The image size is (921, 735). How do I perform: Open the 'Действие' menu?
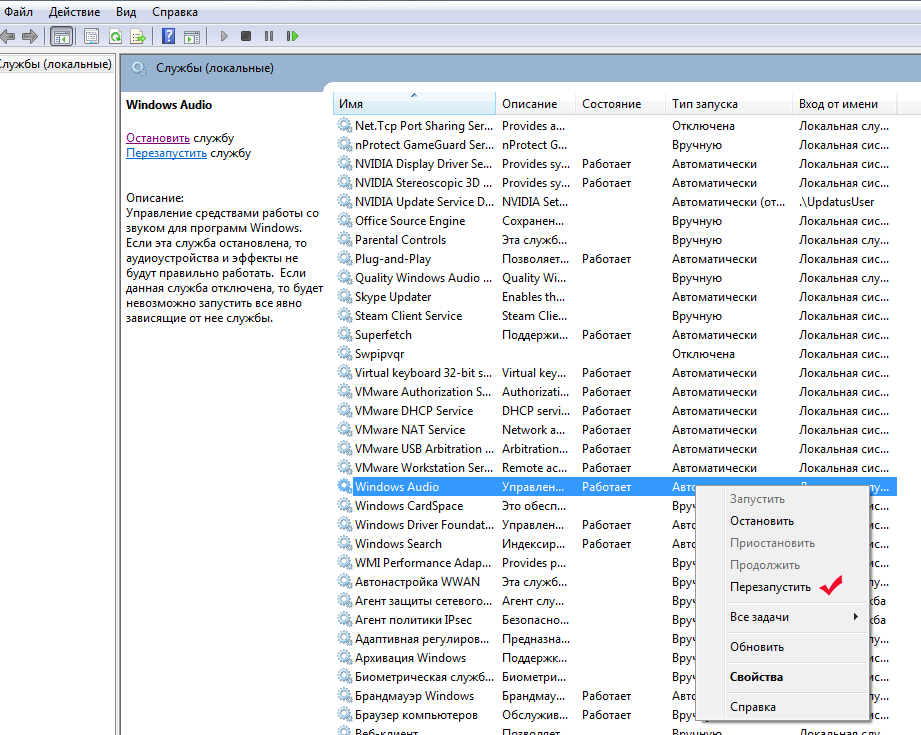[74, 12]
